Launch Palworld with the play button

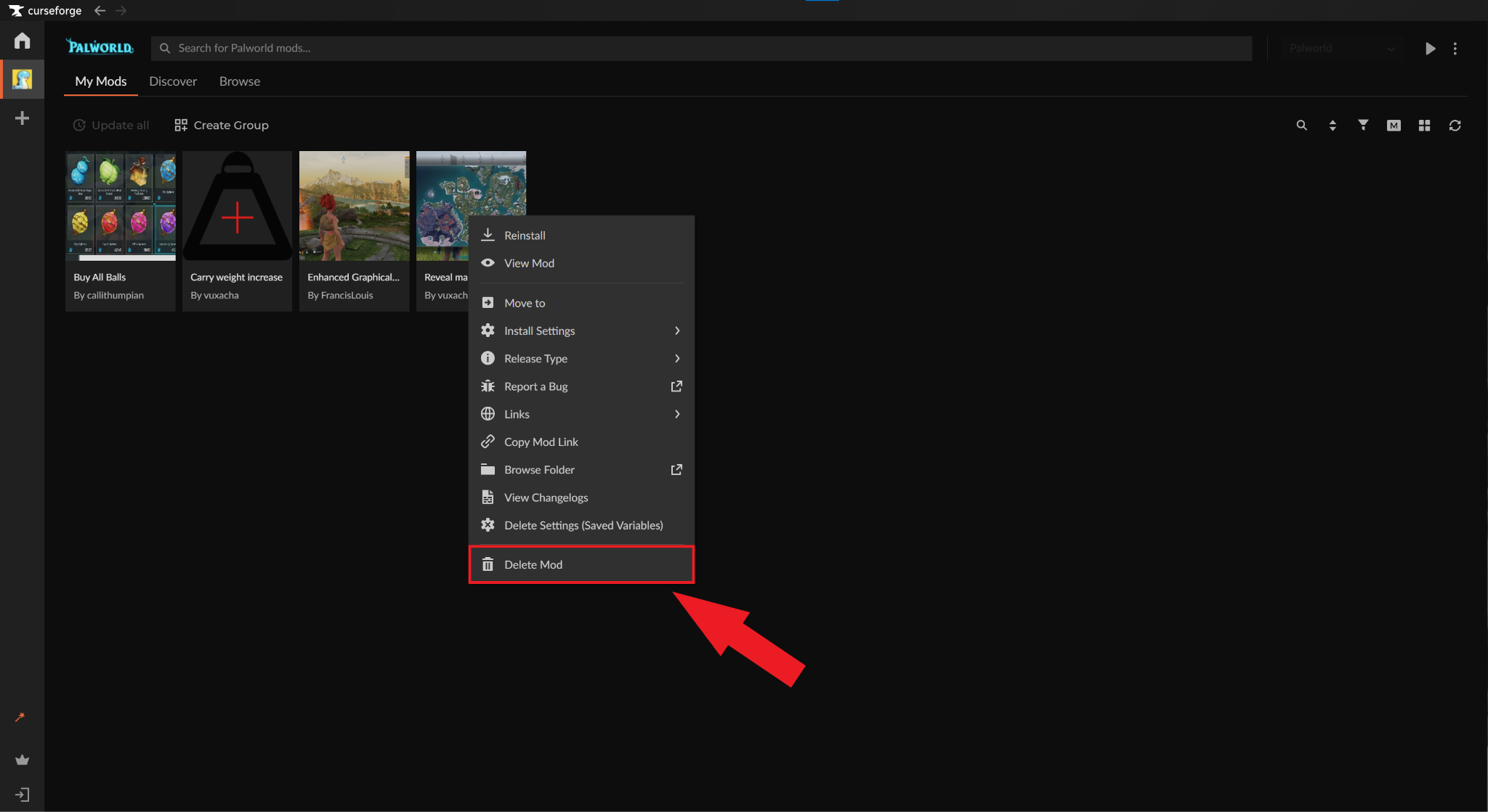pyautogui.click(x=1430, y=49)
